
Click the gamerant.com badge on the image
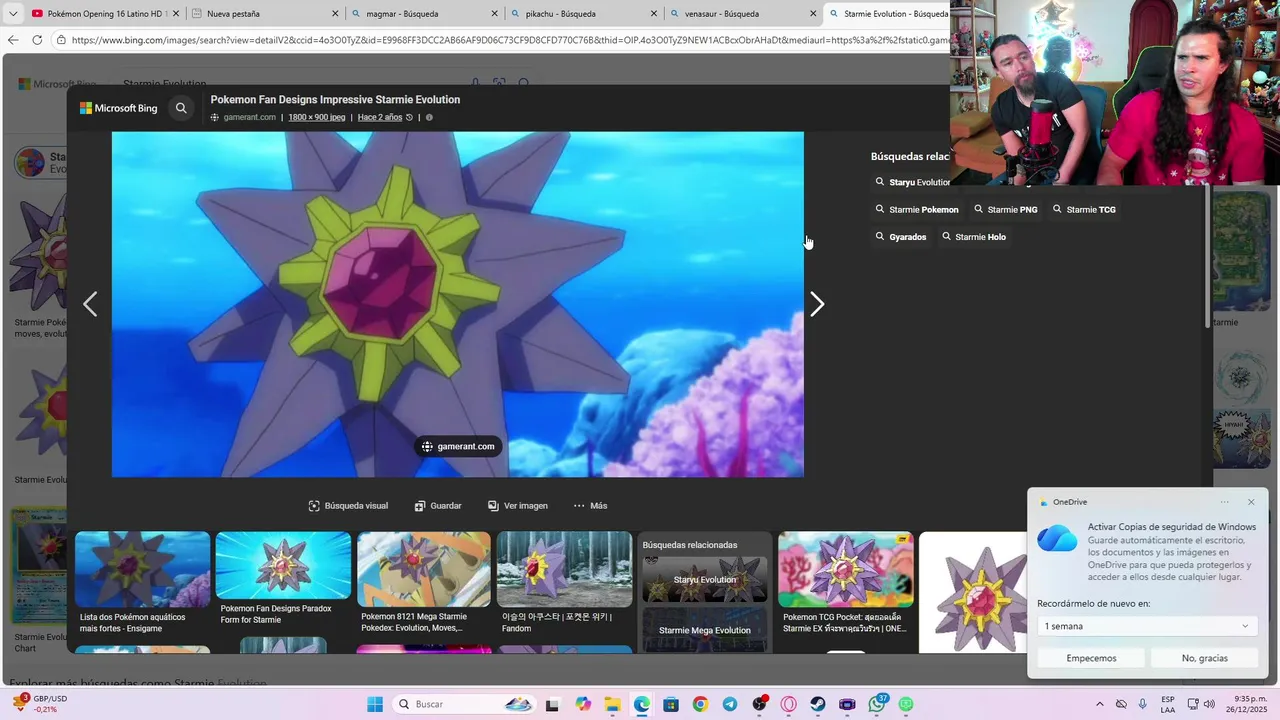click(458, 446)
